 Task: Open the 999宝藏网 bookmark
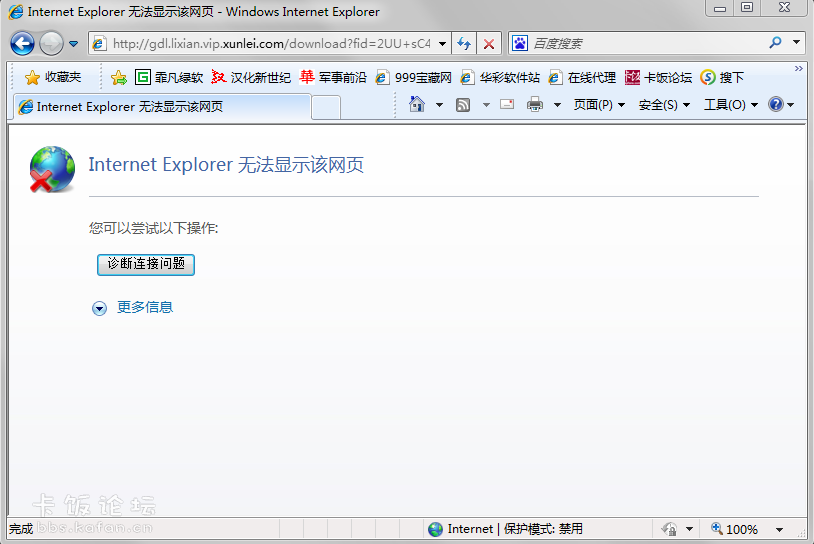pyautogui.click(x=414, y=77)
